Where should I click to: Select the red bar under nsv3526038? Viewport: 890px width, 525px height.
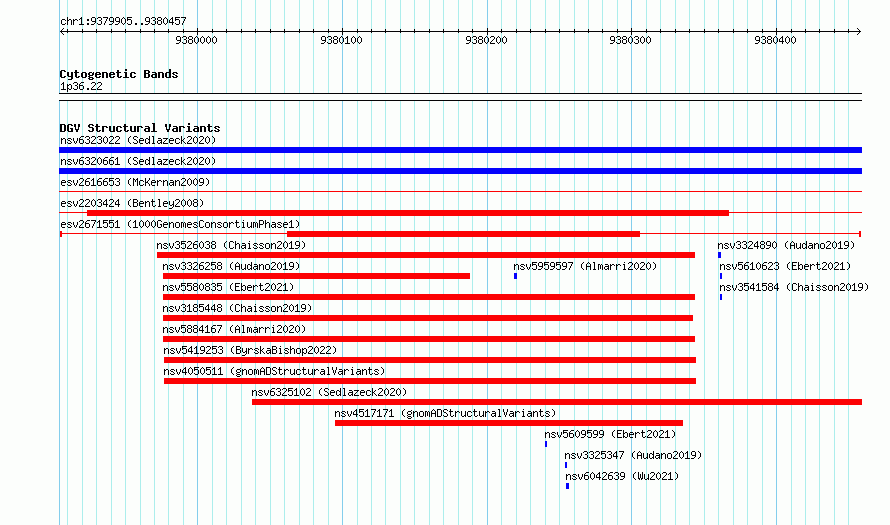point(426,255)
